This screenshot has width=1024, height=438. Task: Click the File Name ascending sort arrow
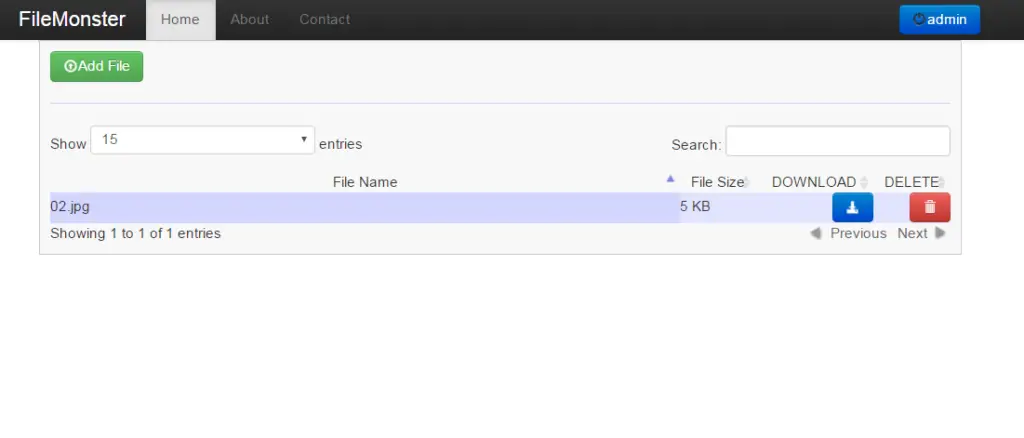(670, 179)
